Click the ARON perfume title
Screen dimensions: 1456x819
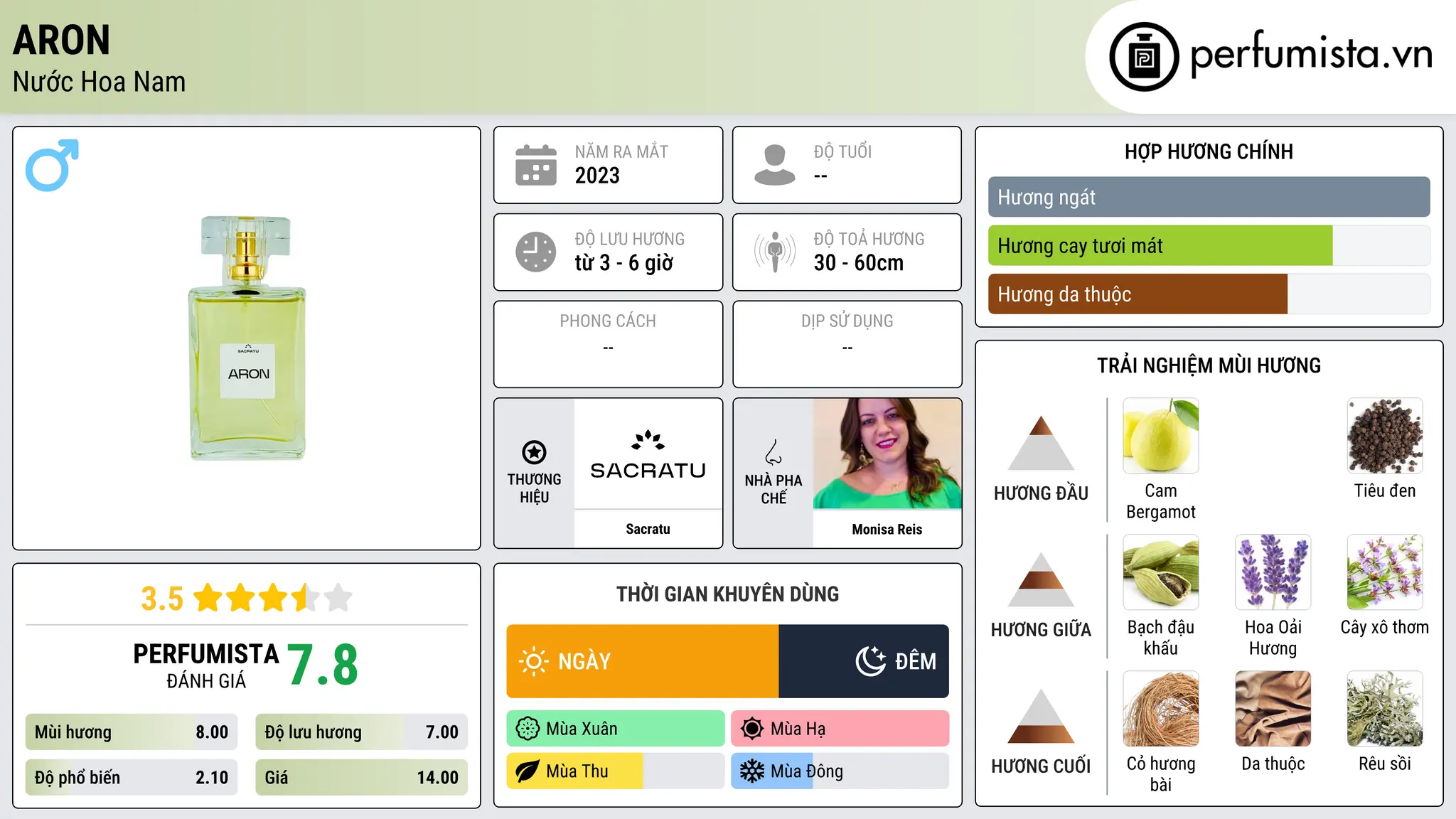point(62,41)
